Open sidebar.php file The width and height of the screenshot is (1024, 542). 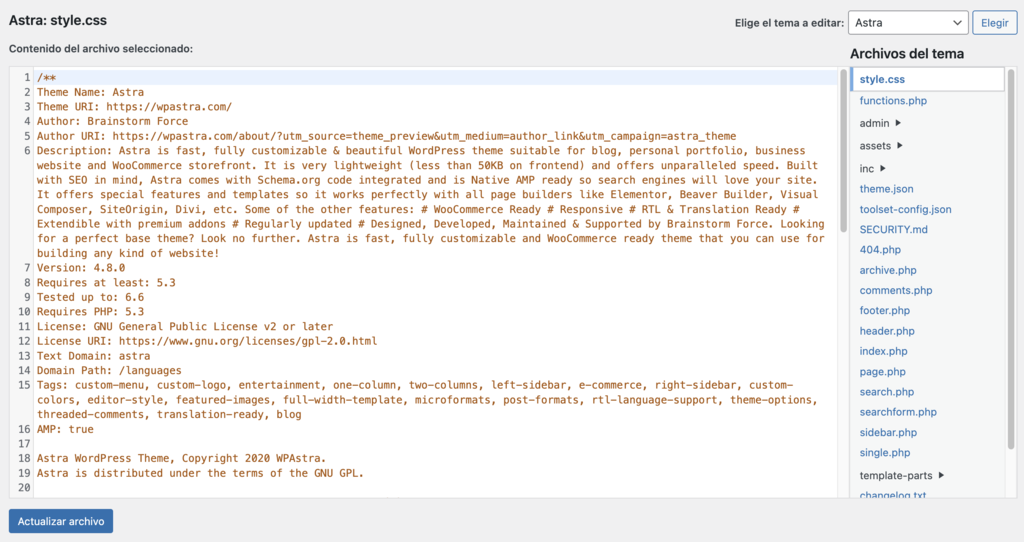point(888,432)
